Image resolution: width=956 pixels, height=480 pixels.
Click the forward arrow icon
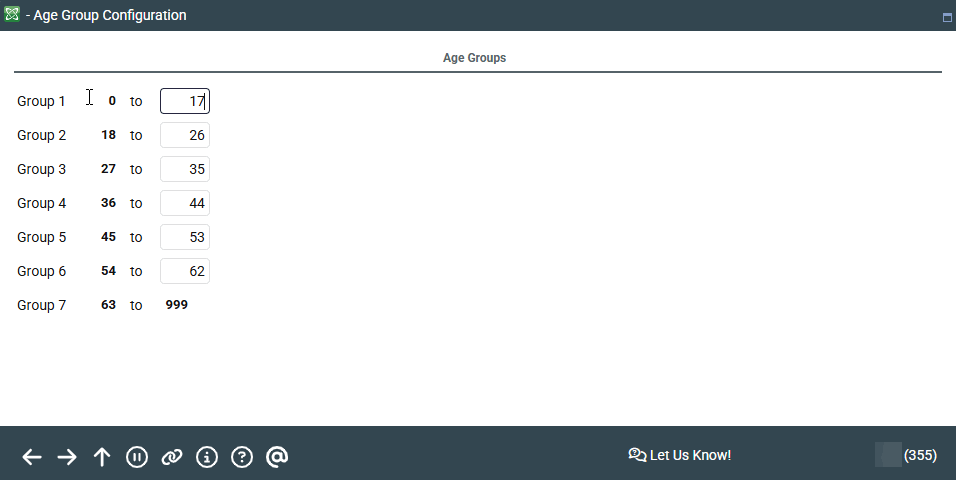coord(67,457)
